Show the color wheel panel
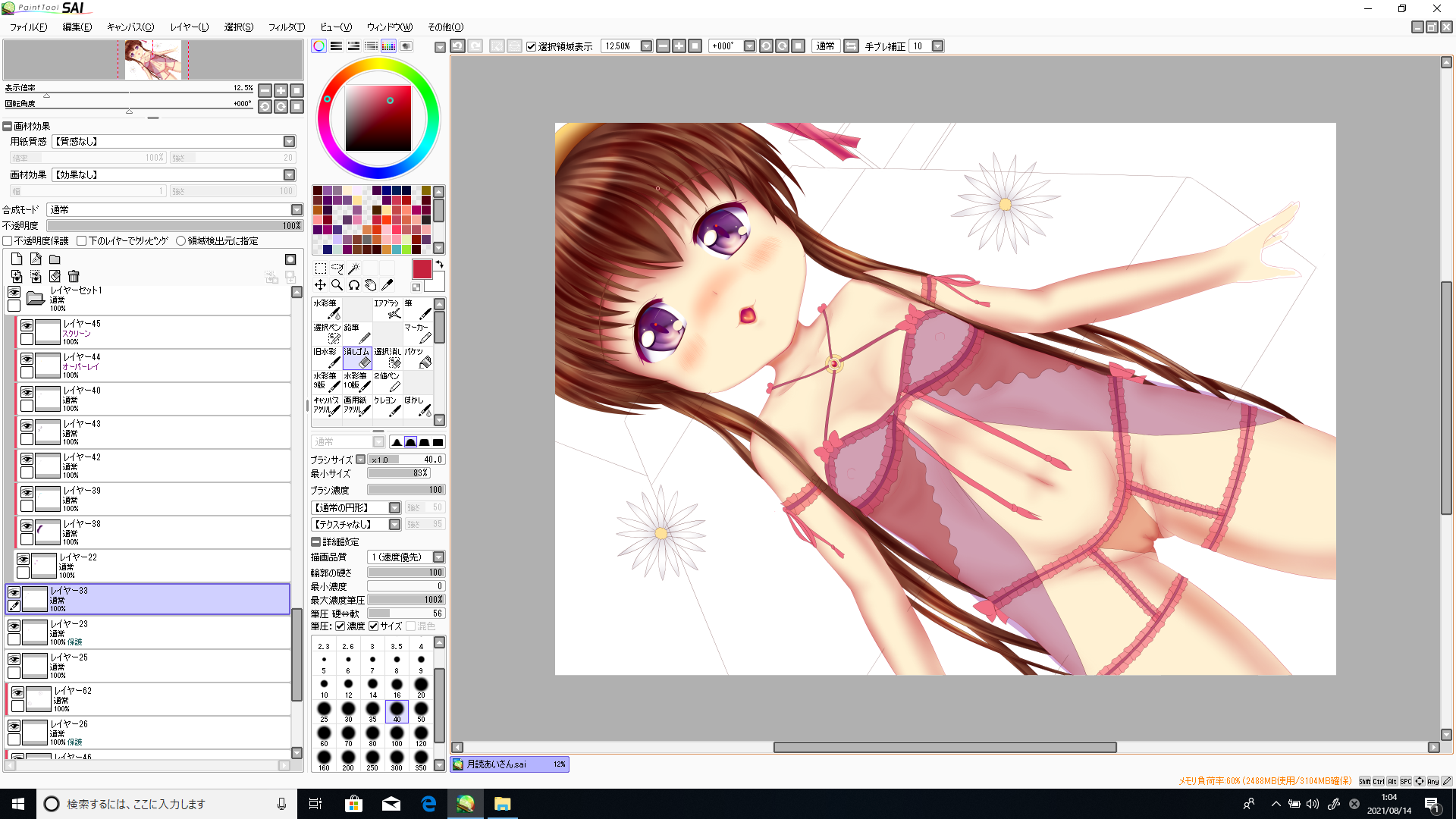The width and height of the screenshot is (1456, 819). 319,46
